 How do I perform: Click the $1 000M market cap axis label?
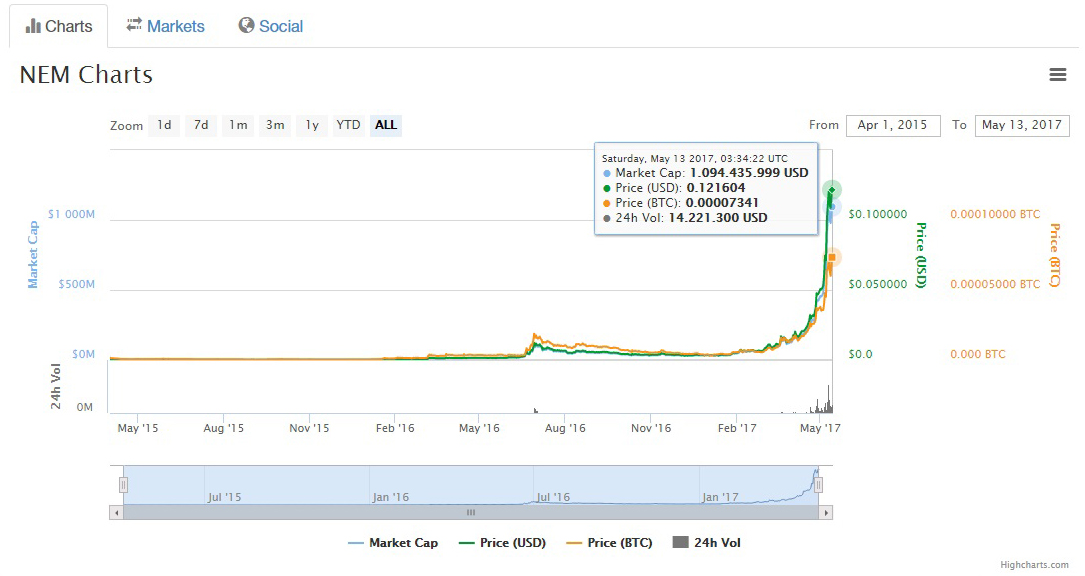[71, 214]
